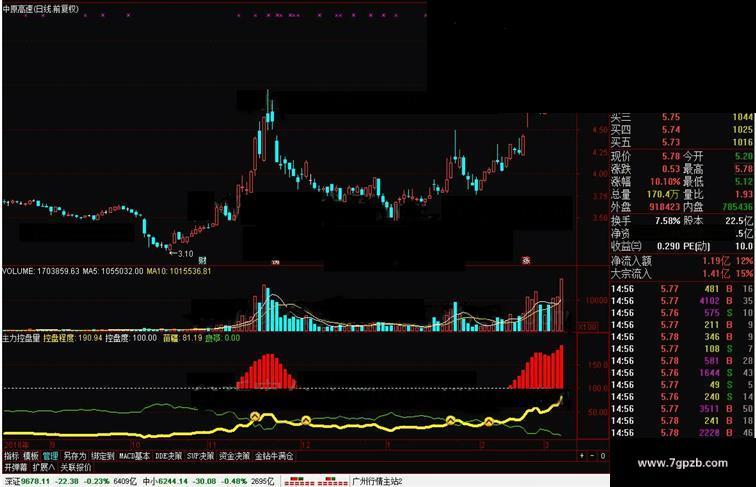Click the VOLUME: 1703859.63 label
Image resolution: width=756 pixels, height=487 pixels.
41,271
